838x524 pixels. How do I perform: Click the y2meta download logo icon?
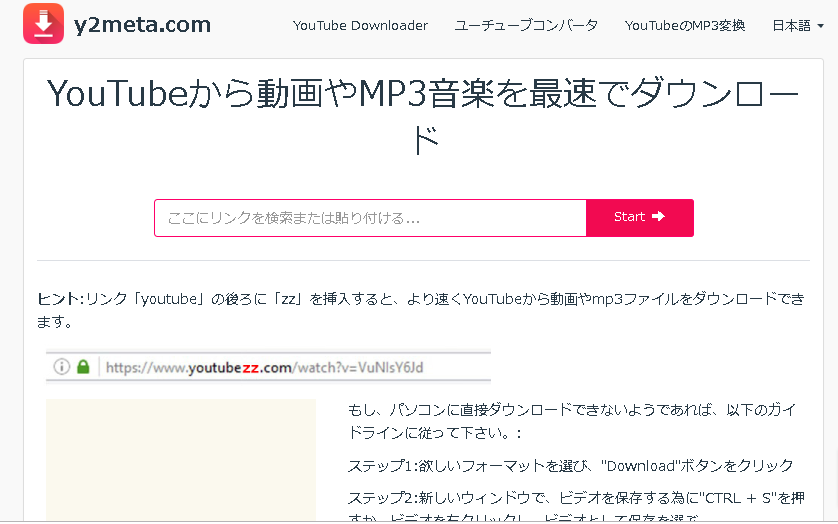point(43,24)
